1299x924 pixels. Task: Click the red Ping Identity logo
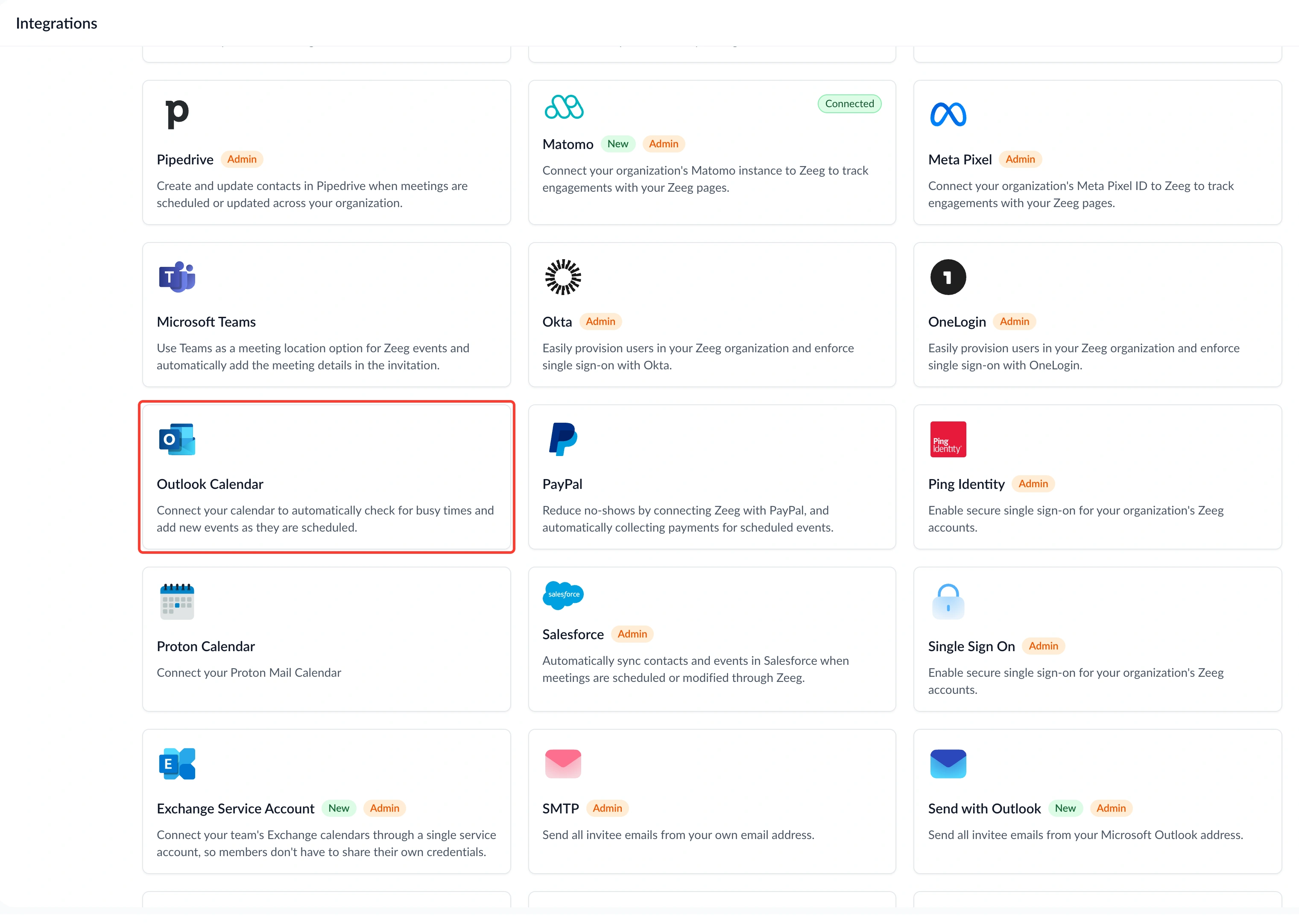point(948,439)
